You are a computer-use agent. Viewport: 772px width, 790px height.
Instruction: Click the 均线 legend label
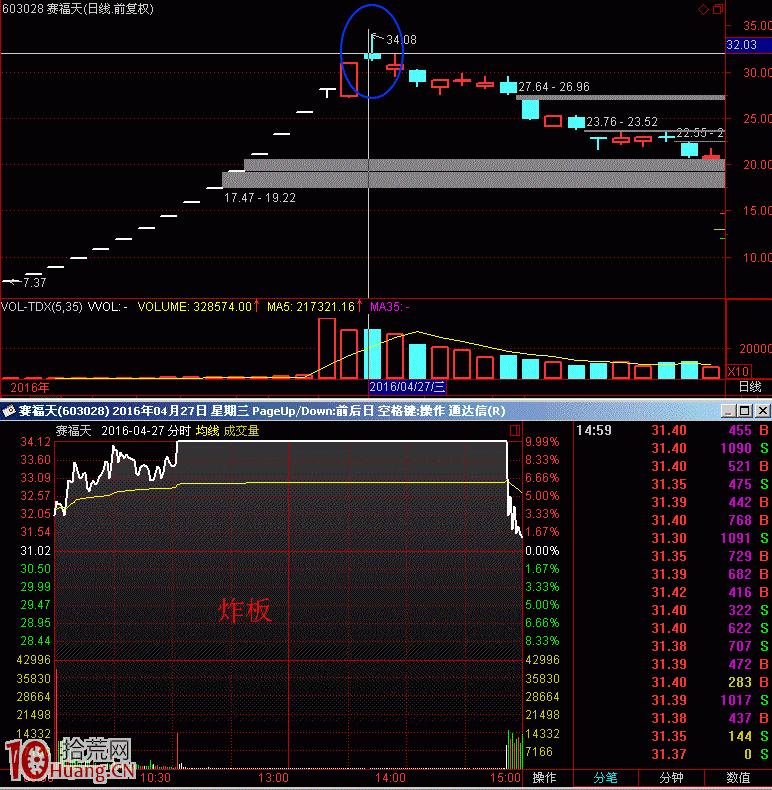click(208, 431)
